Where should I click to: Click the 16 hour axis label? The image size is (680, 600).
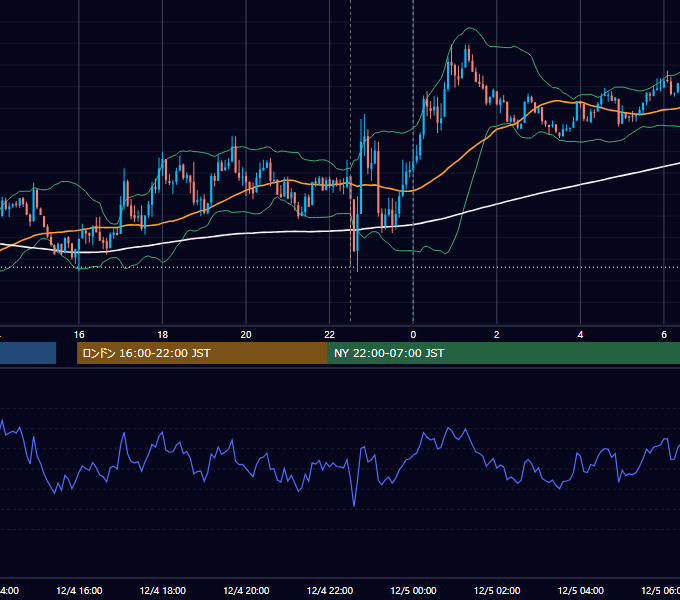[79, 335]
